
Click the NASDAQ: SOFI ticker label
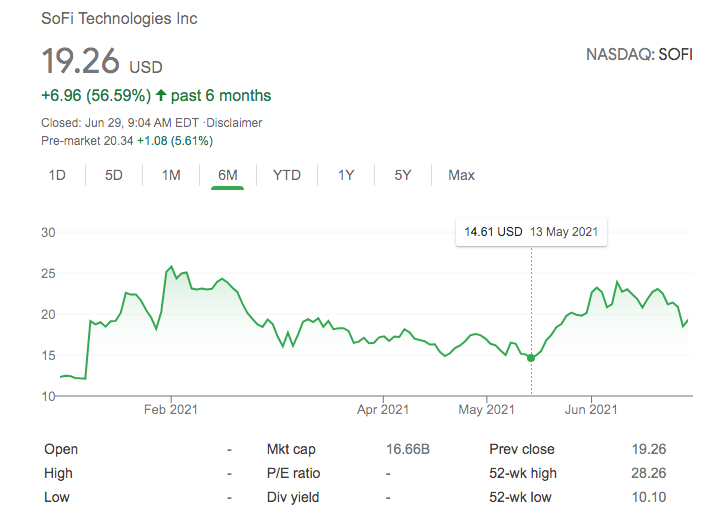click(639, 54)
